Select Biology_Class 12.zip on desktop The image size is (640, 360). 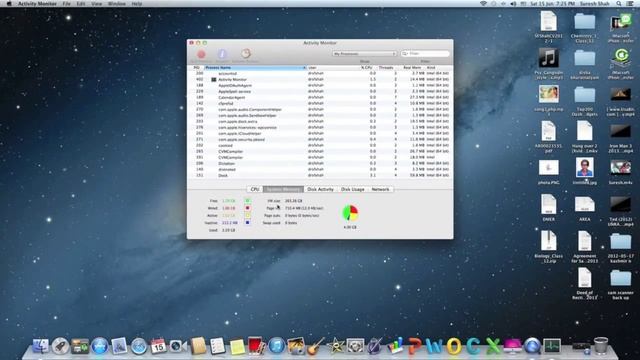(549, 240)
